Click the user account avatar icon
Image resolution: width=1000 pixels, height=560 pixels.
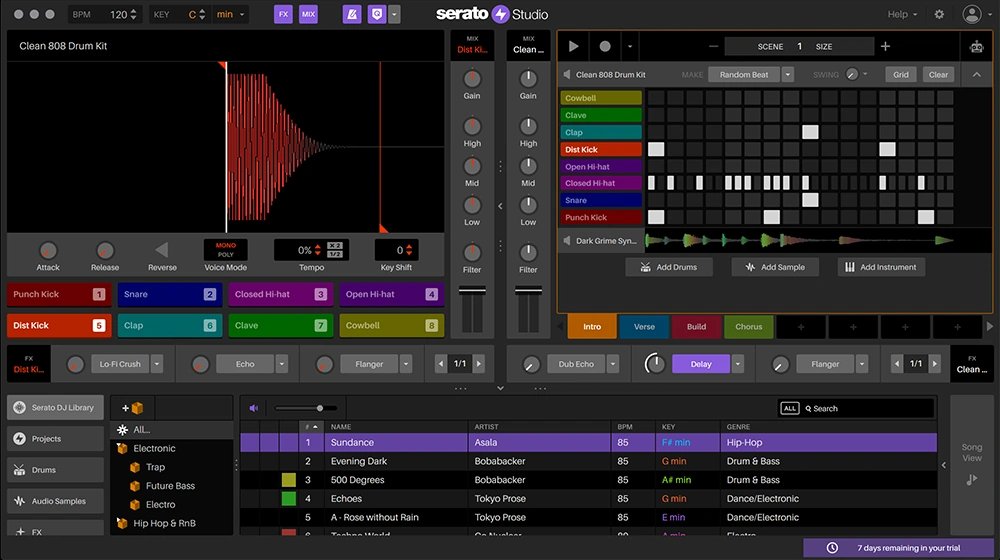pos(971,14)
